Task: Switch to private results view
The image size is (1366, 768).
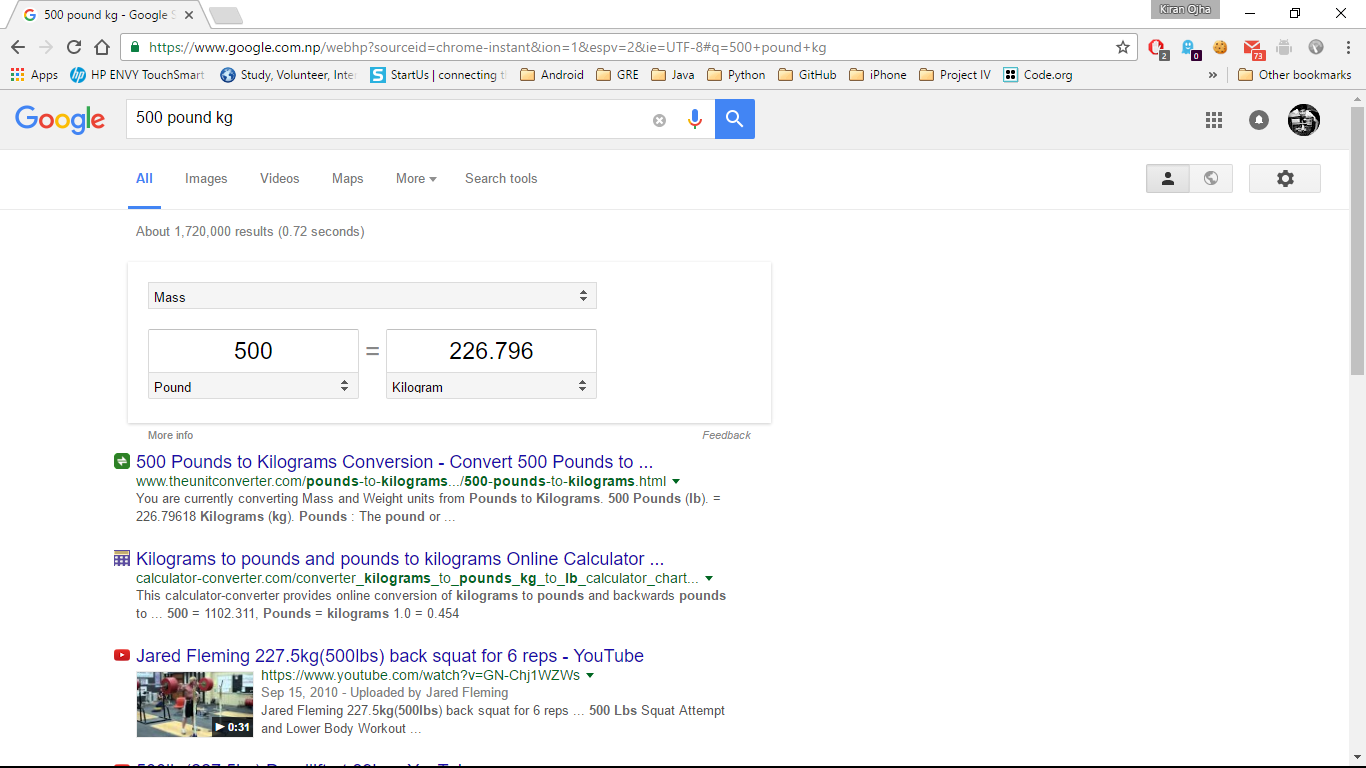Action: 1167,178
